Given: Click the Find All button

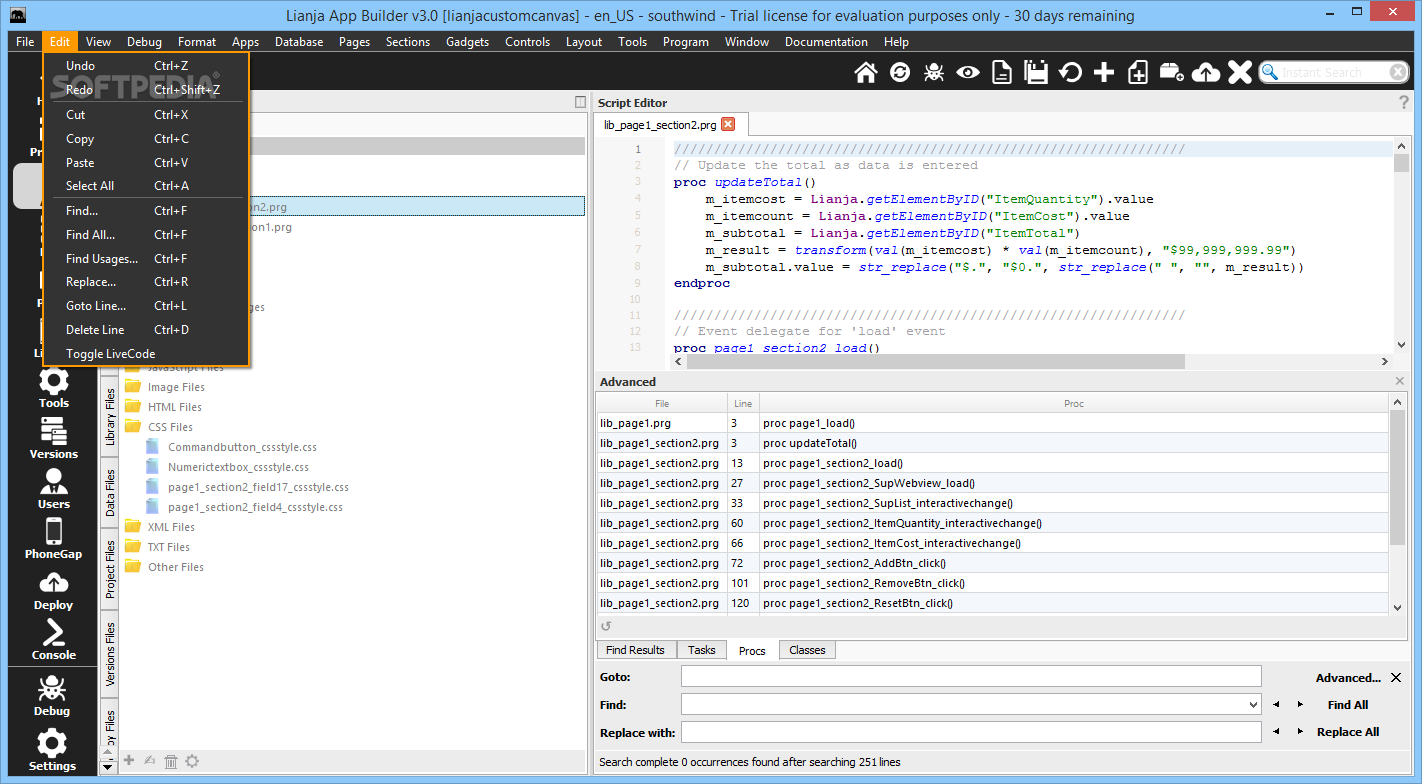Looking at the screenshot, I should 1347,705.
